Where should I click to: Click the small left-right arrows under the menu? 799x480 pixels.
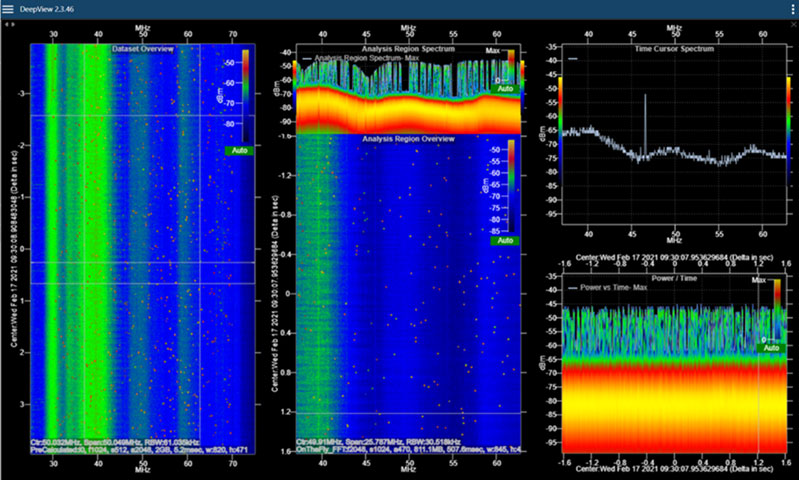click(x=9, y=23)
